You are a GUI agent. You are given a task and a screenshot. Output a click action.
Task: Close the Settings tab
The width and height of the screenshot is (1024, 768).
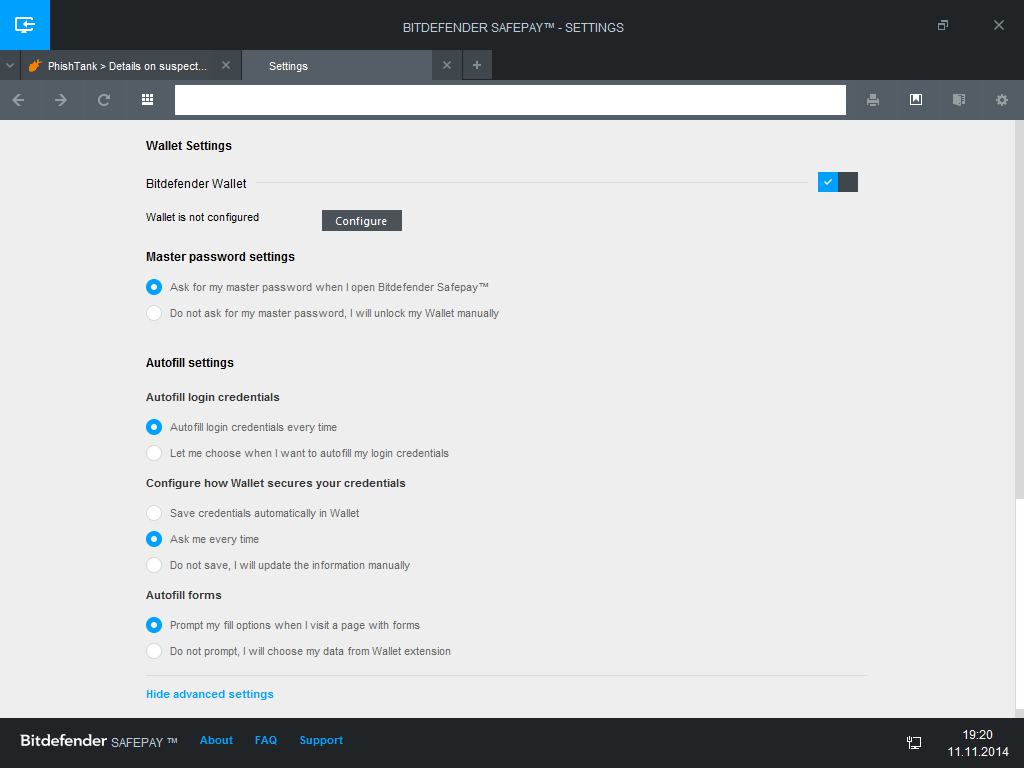[447, 65]
